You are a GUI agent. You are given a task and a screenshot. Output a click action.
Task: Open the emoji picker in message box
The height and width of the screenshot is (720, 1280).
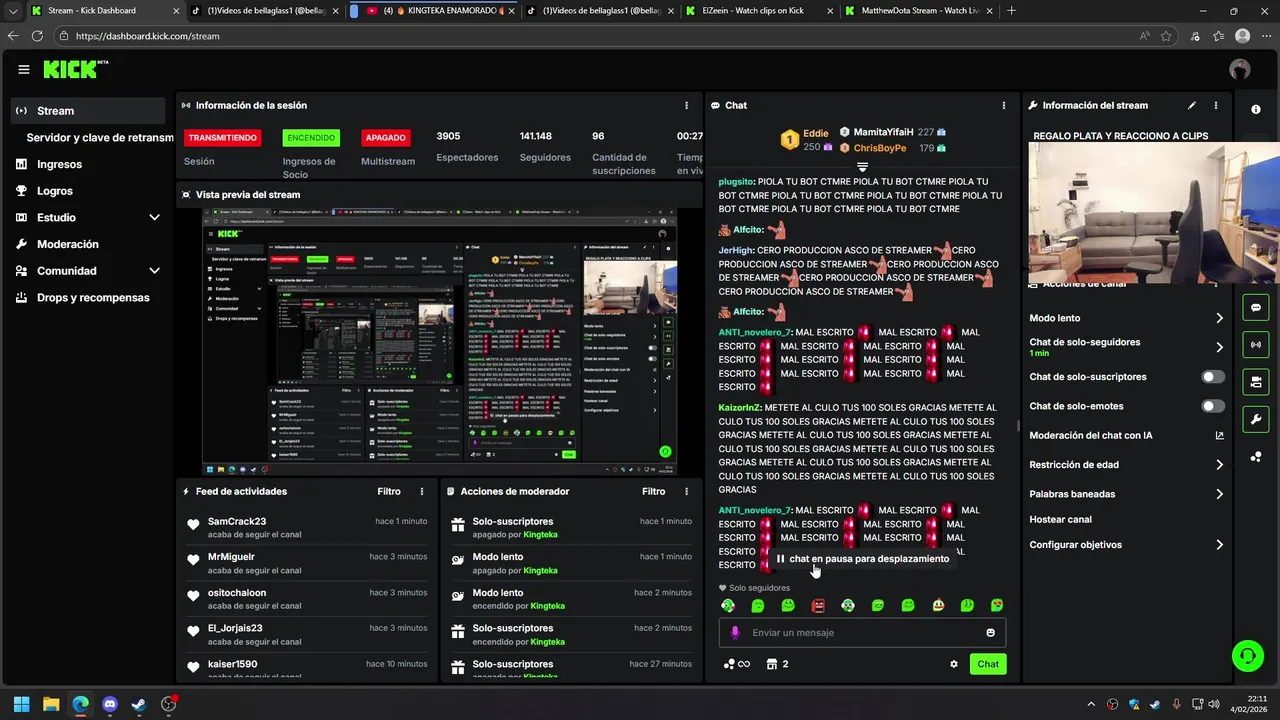click(991, 633)
